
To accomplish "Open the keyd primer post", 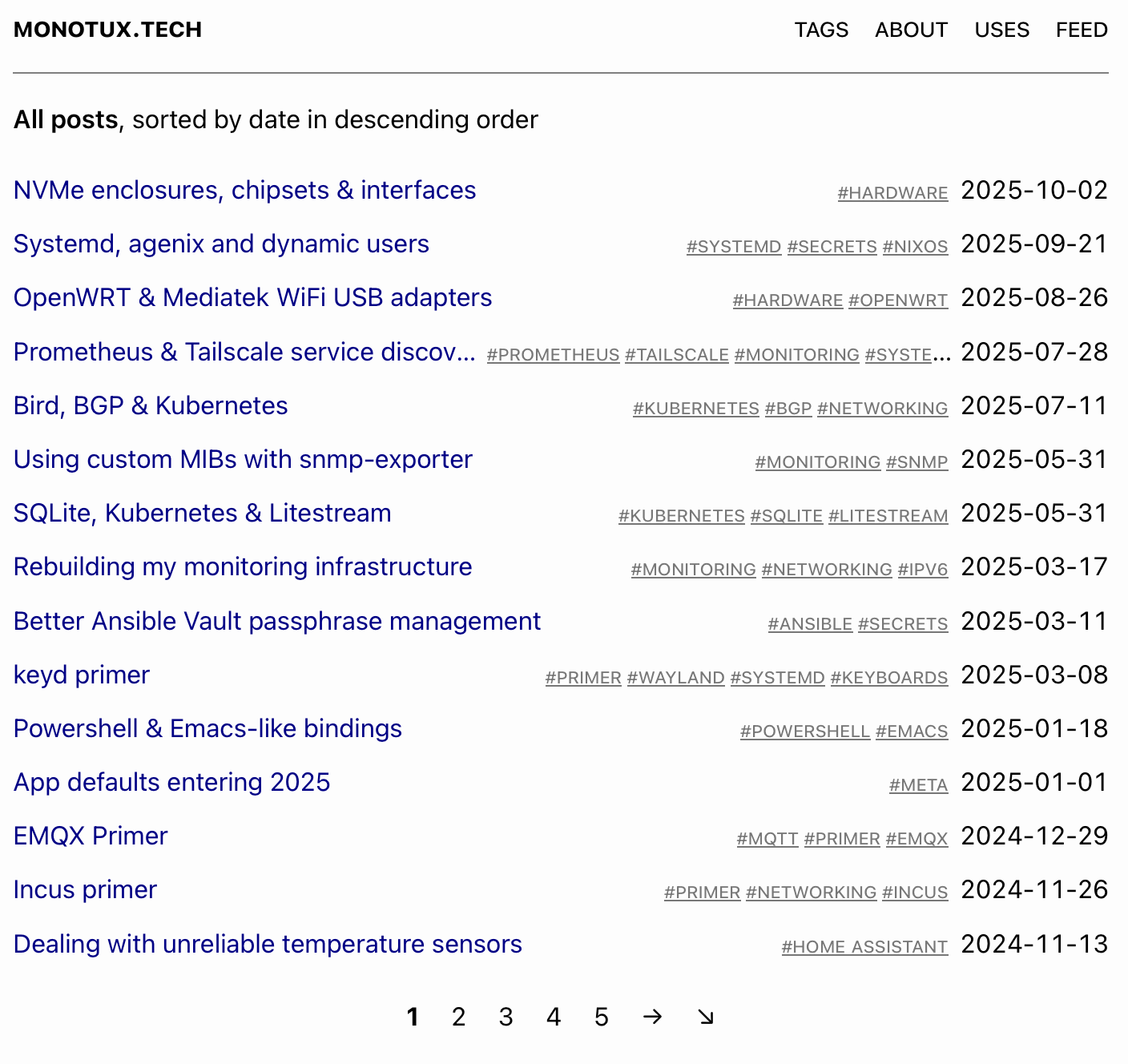I will [82, 675].
